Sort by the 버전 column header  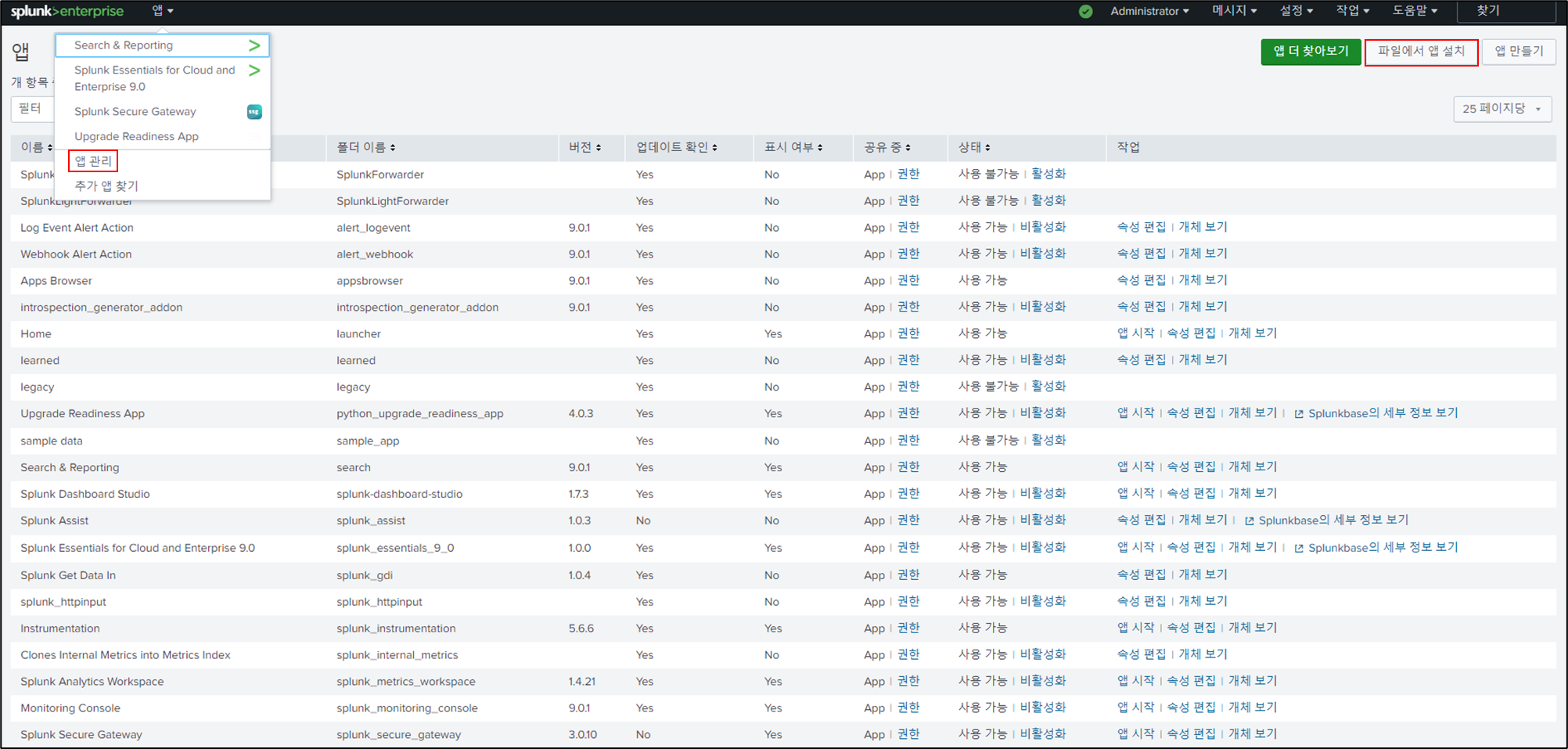[584, 147]
